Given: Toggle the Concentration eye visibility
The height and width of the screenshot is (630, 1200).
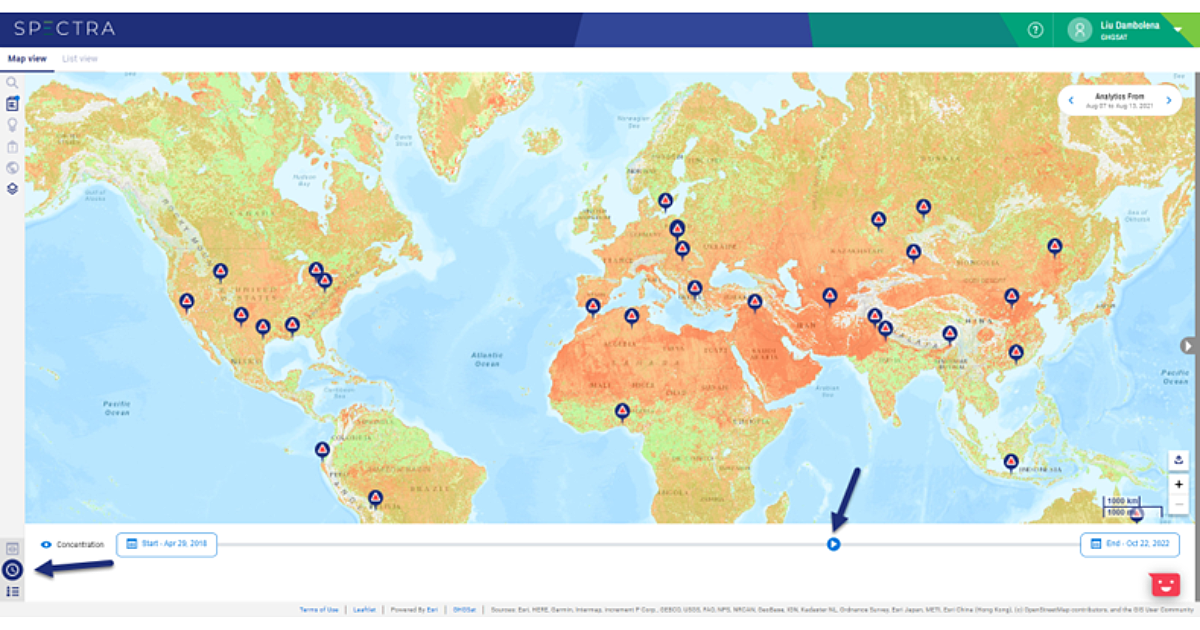Looking at the screenshot, I should tap(46, 545).
